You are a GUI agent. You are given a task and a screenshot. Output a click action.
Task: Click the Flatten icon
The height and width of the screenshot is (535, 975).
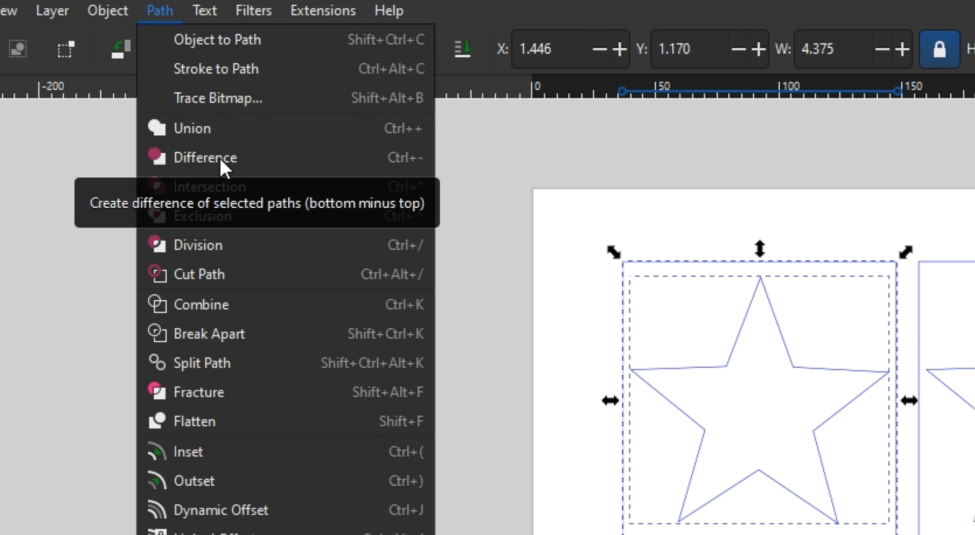point(157,422)
